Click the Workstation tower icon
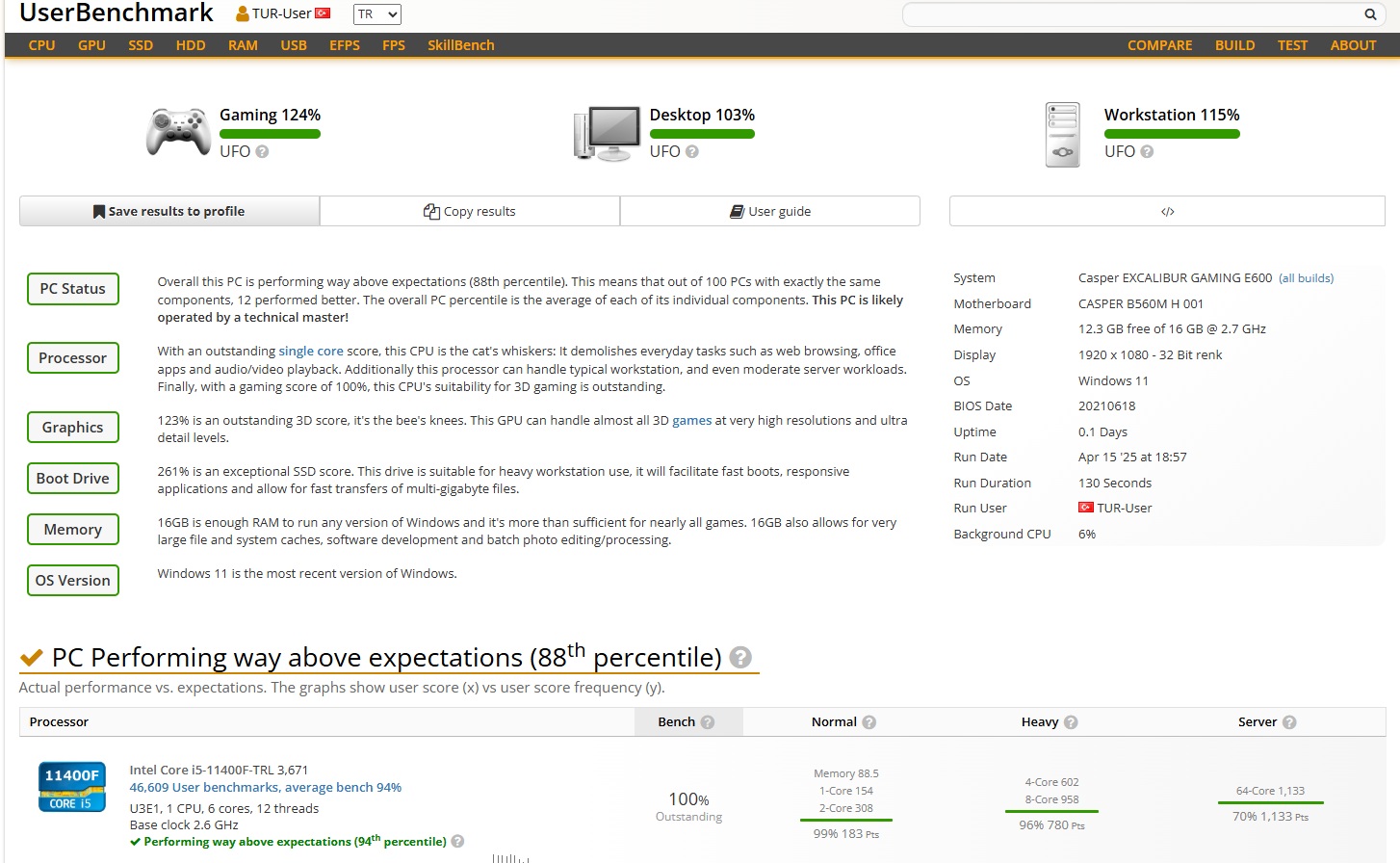The height and width of the screenshot is (863, 1400). [1063, 135]
